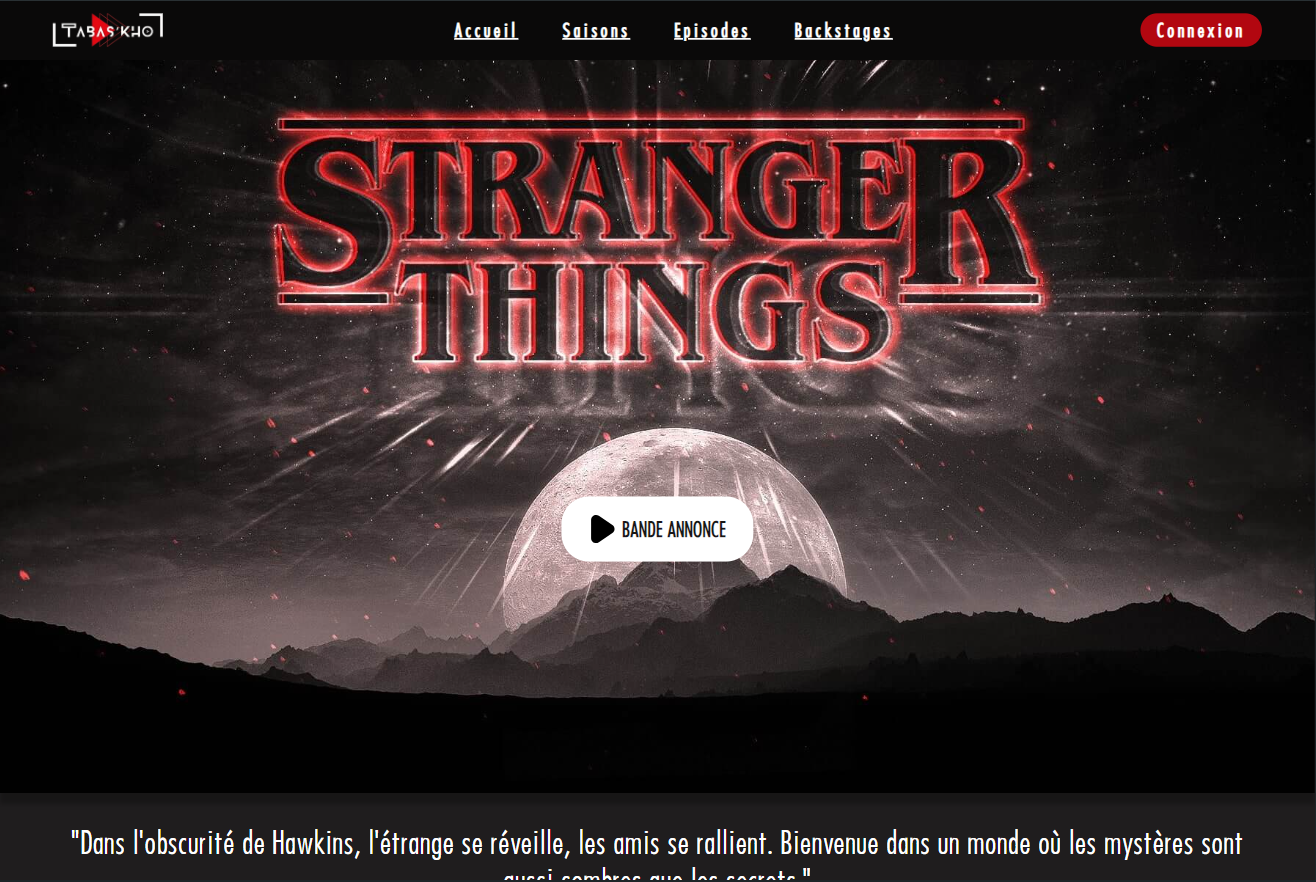Click the BANDE ANNONCE label
The image size is (1316, 882).
tap(674, 530)
